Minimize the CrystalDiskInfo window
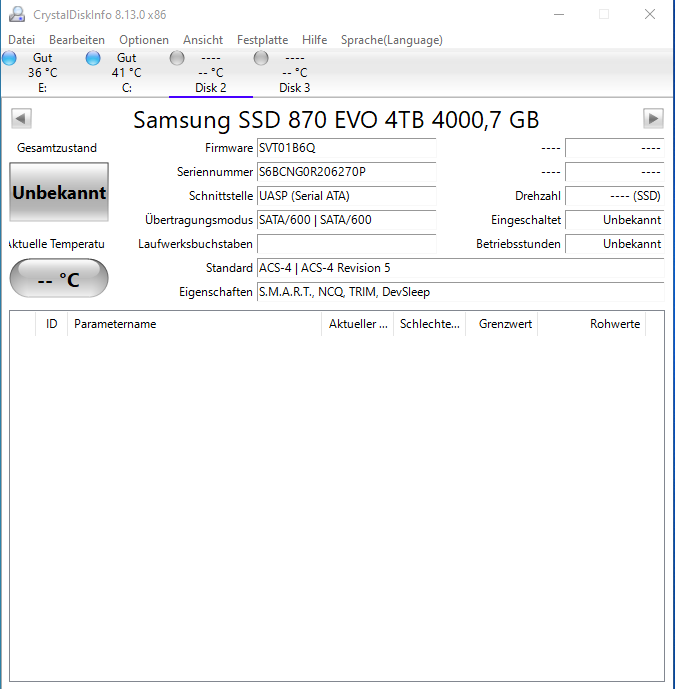The image size is (675, 689). (x=559, y=15)
